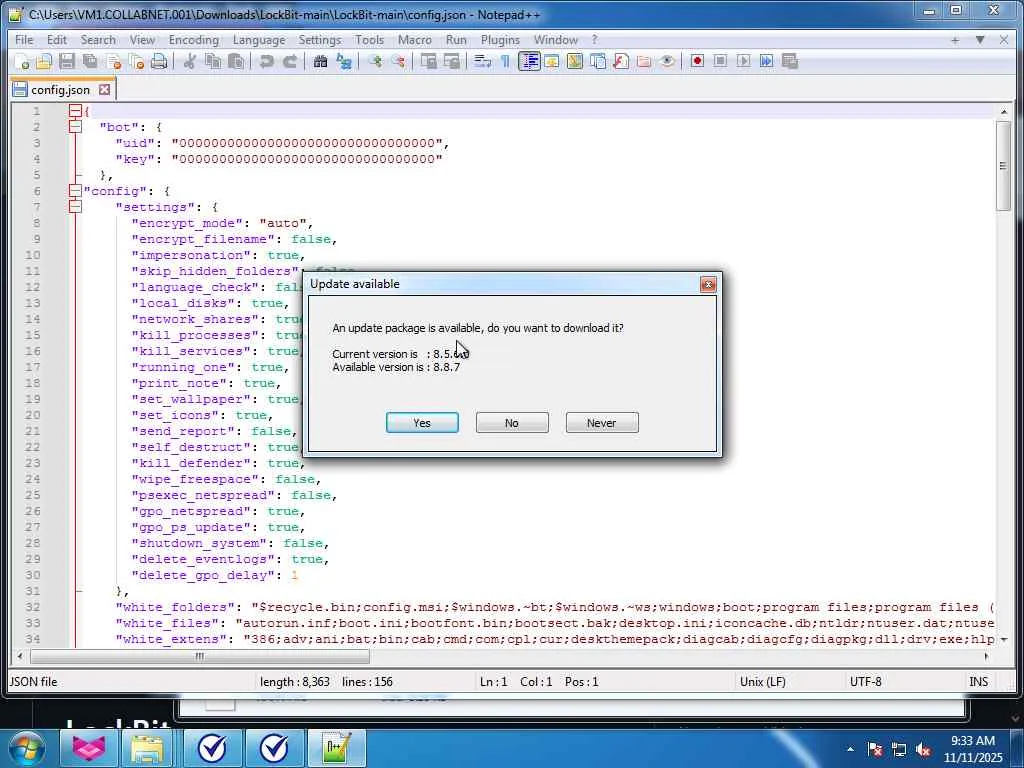Image resolution: width=1024 pixels, height=768 pixels.
Task: Collapse the "bot" block fold marker
Action: point(75,127)
